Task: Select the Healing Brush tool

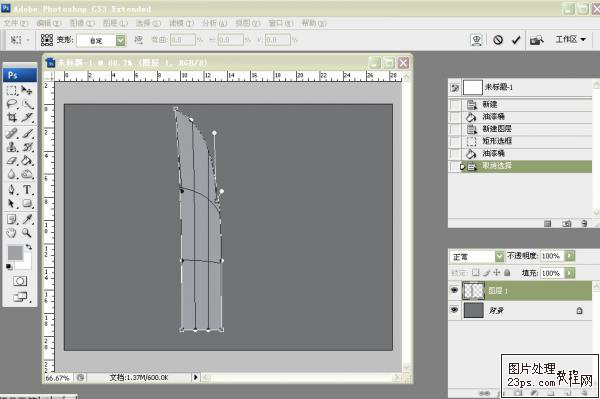Action: point(12,133)
